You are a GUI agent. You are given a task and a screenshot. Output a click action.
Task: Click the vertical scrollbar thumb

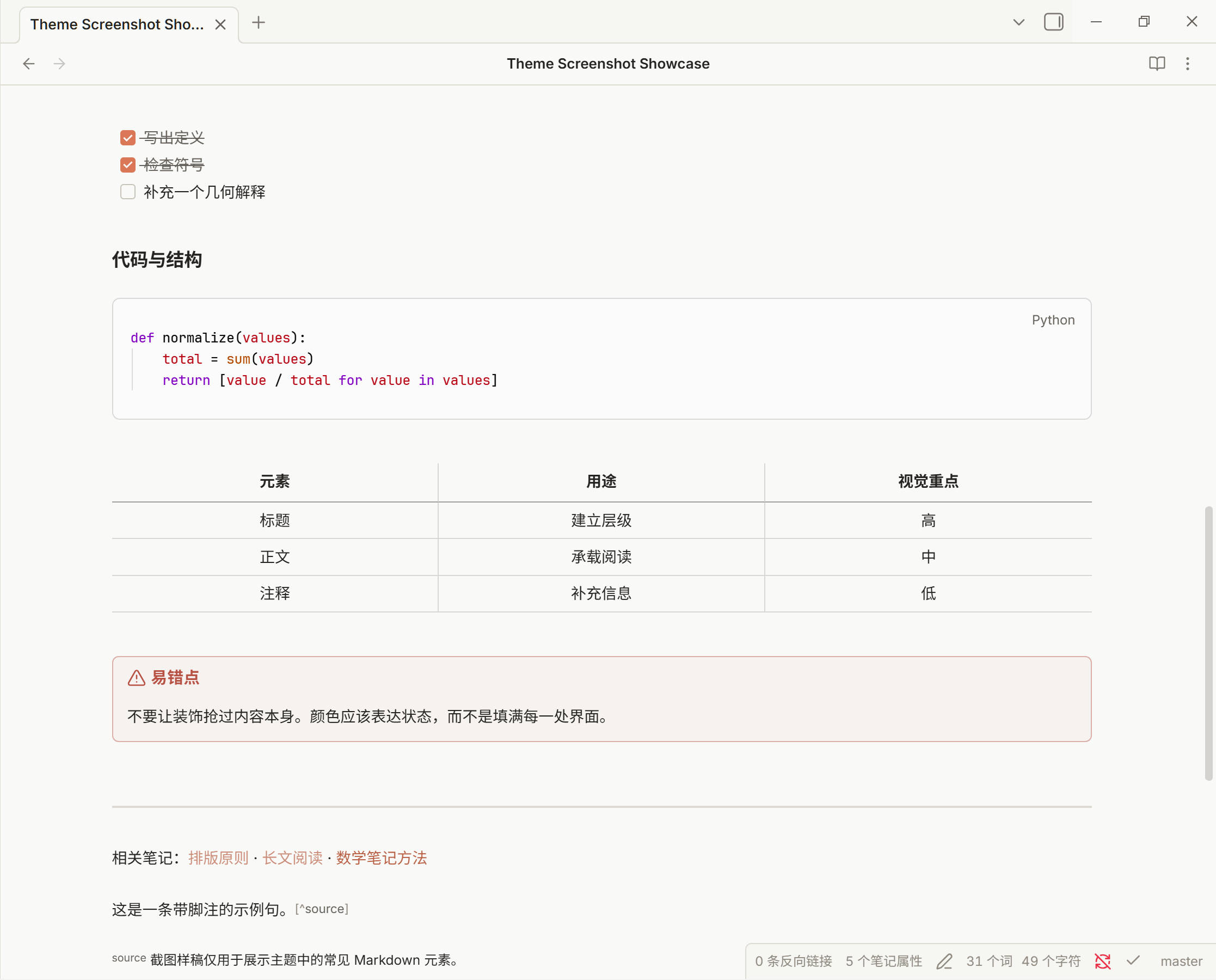[x=1208, y=644]
